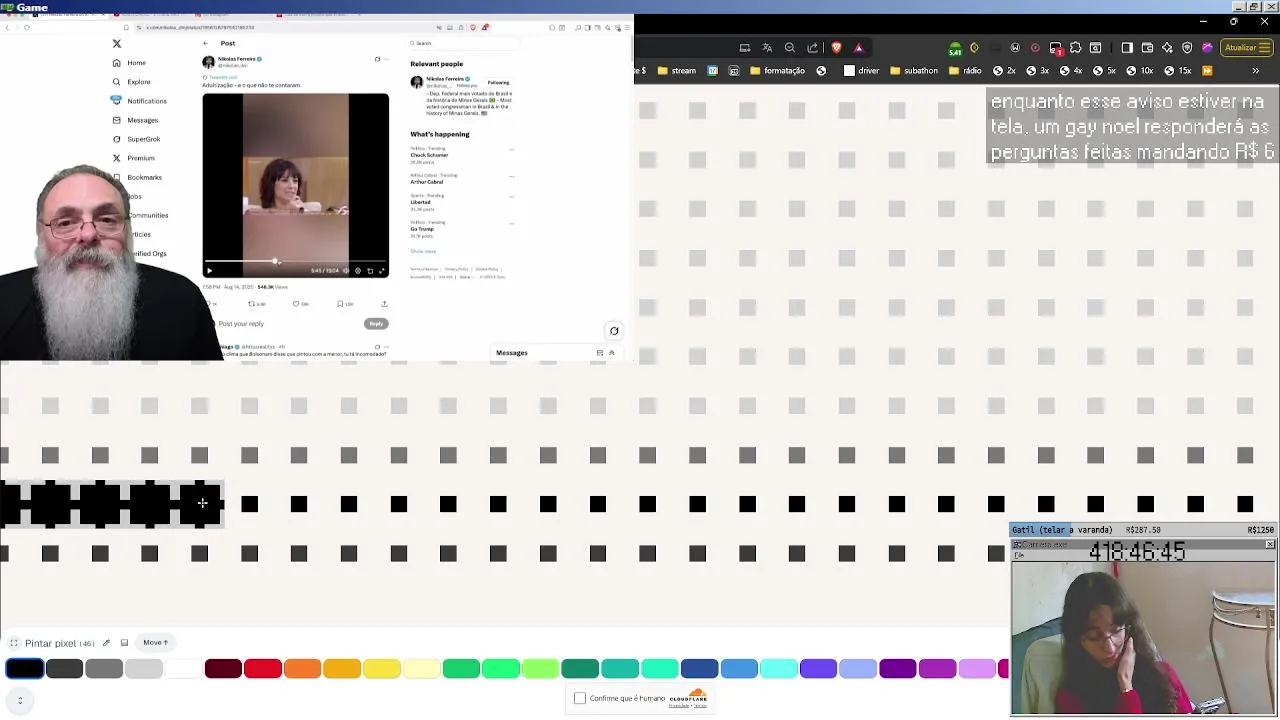The image size is (1280, 720).
Task: Open the Arthur Cabral trending topic
Action: (x=426, y=182)
